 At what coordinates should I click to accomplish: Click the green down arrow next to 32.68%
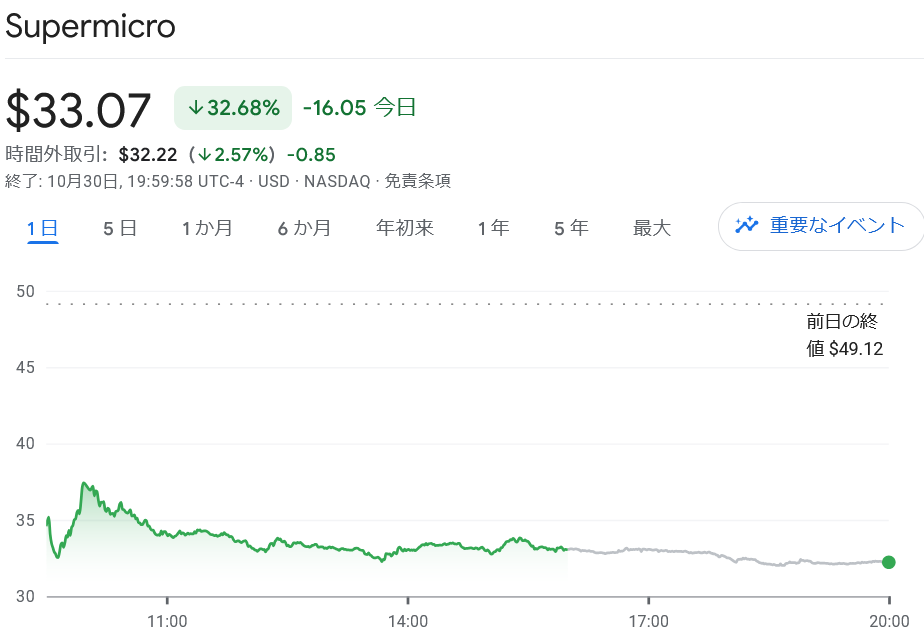point(196,108)
